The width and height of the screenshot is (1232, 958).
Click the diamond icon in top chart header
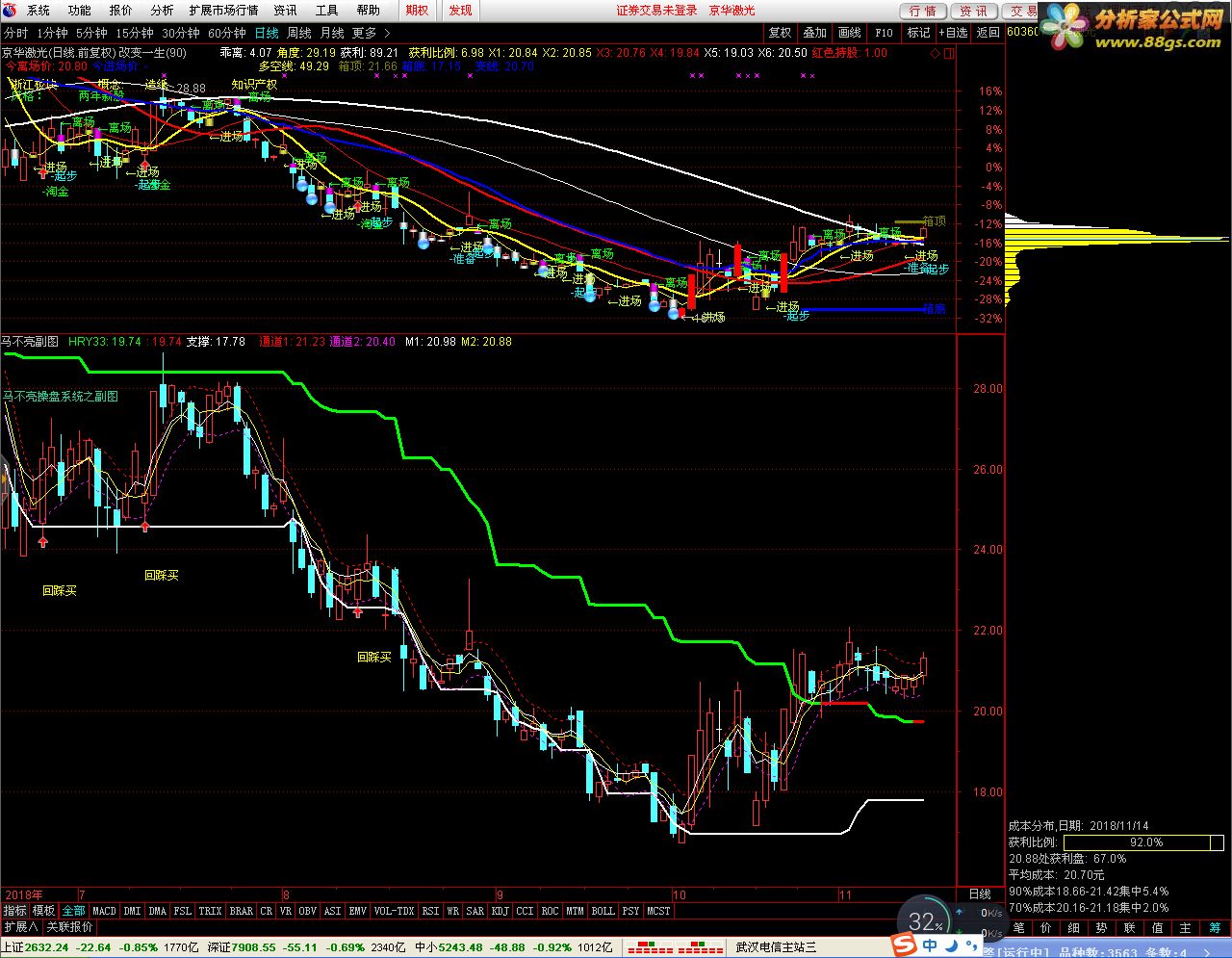pos(937,53)
